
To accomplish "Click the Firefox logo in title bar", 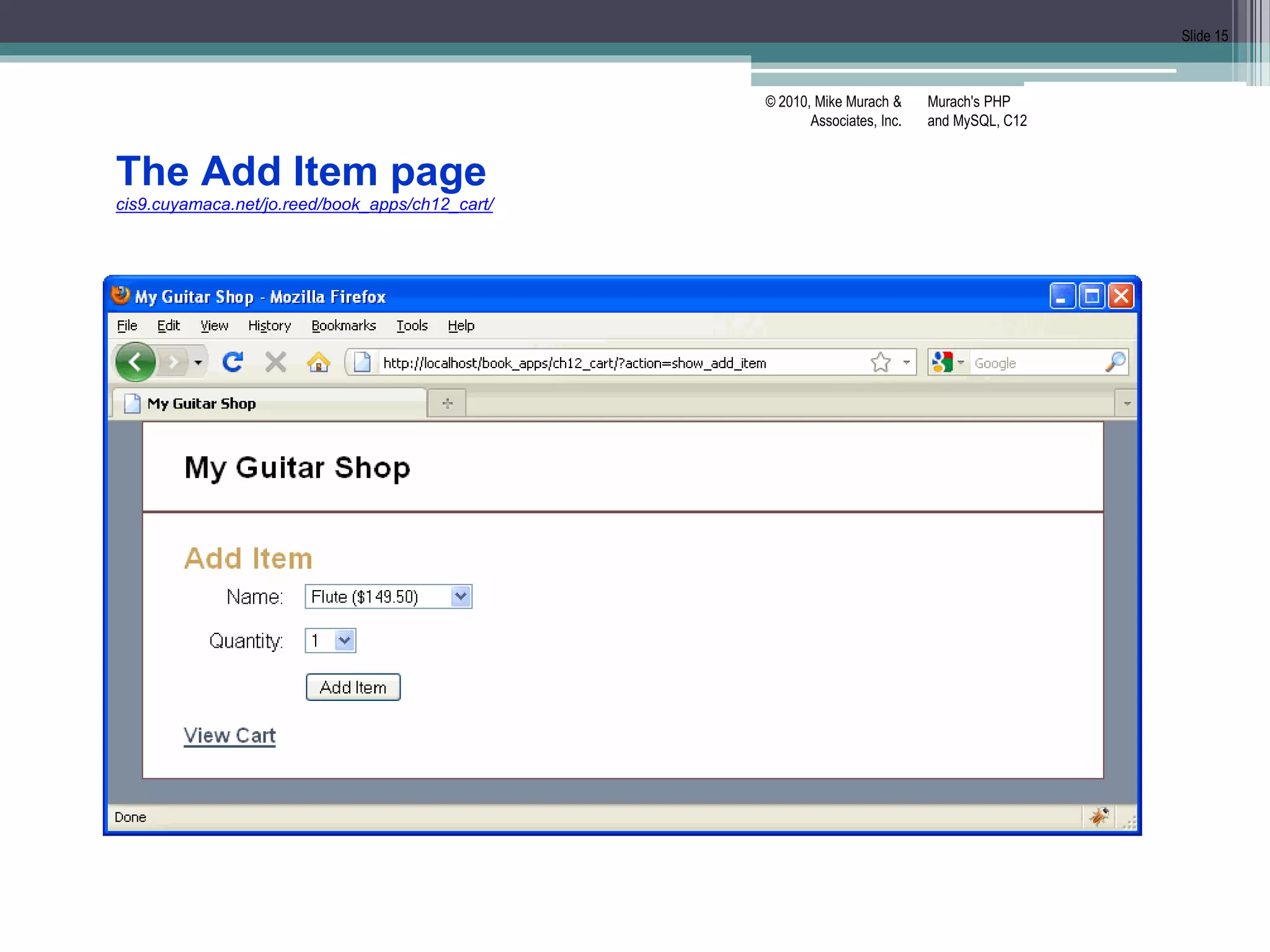I will pos(120,296).
